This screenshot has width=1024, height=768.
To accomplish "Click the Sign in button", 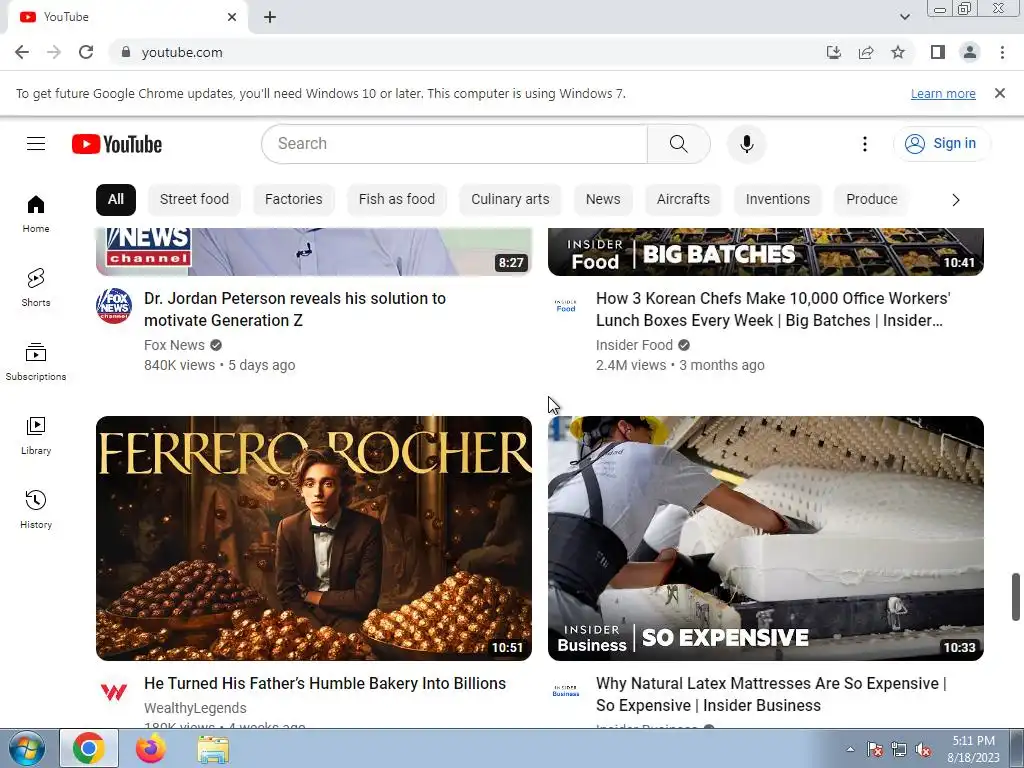I will pyautogui.click(x=941, y=144).
